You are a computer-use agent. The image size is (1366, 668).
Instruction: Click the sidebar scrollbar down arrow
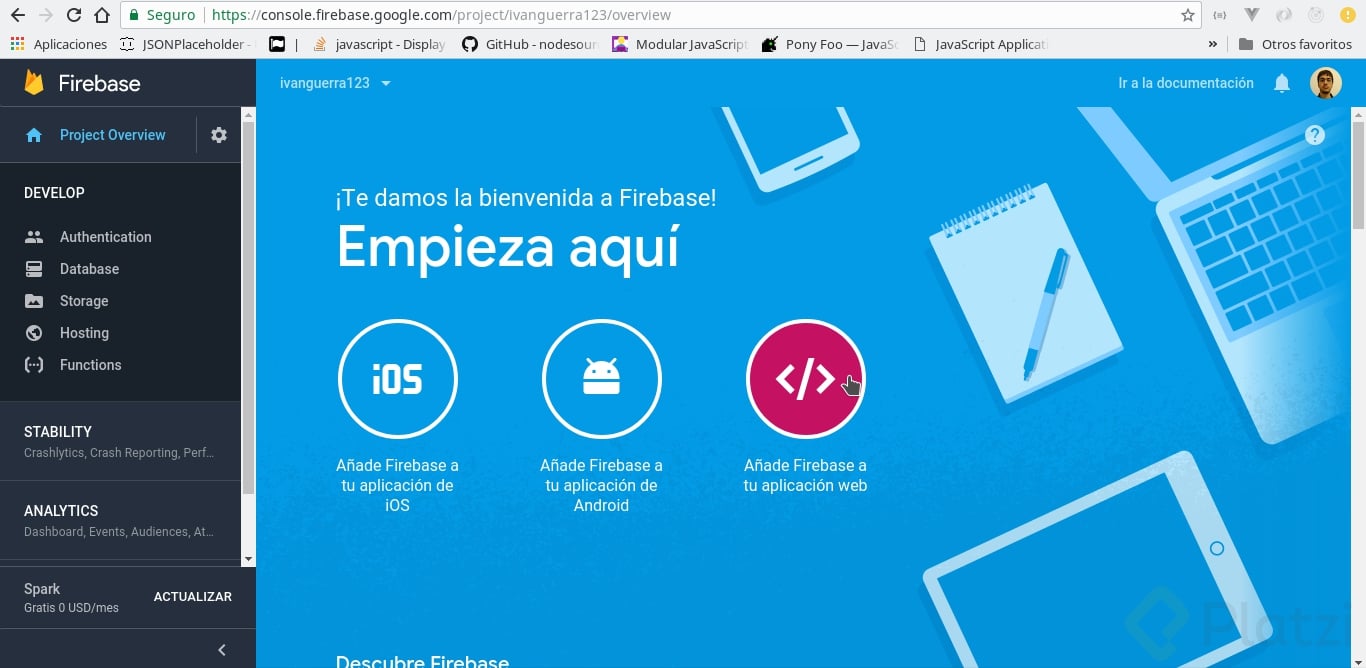[x=248, y=559]
